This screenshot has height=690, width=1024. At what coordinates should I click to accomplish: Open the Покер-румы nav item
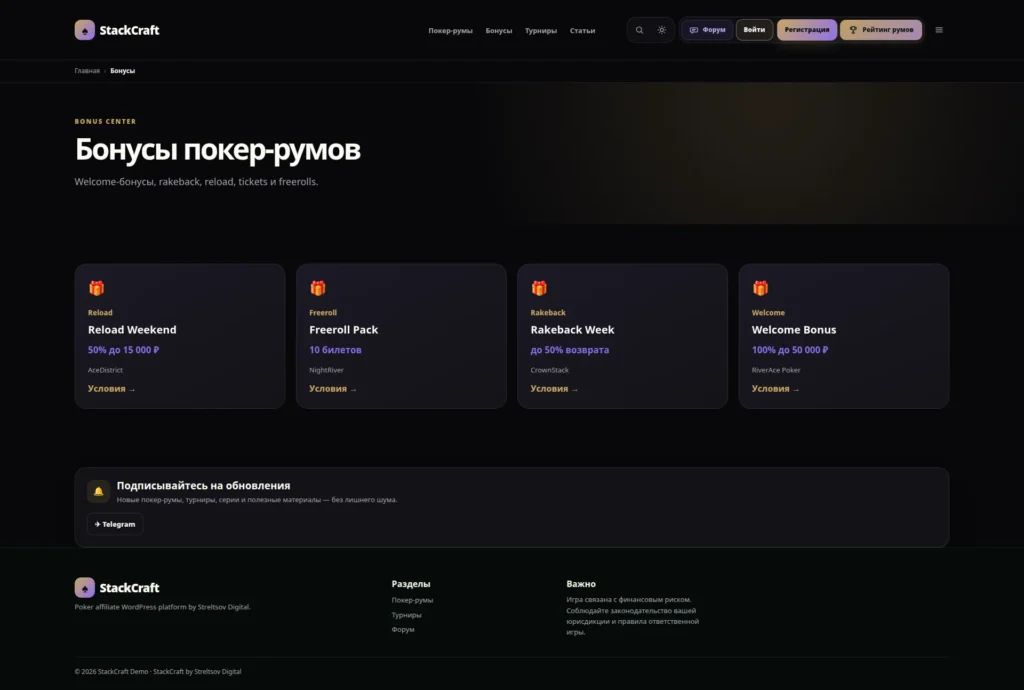451,31
